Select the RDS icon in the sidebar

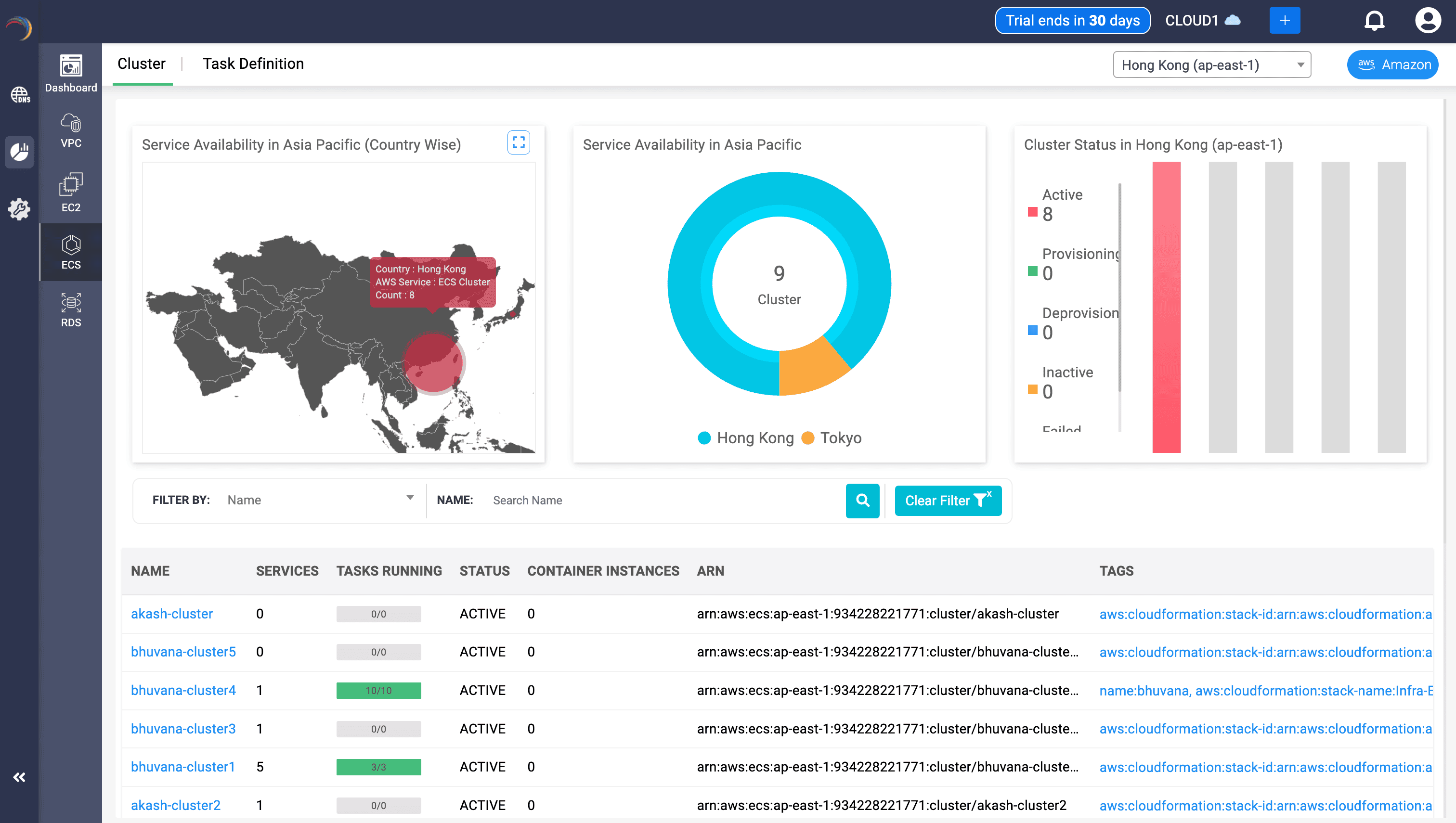(70, 309)
